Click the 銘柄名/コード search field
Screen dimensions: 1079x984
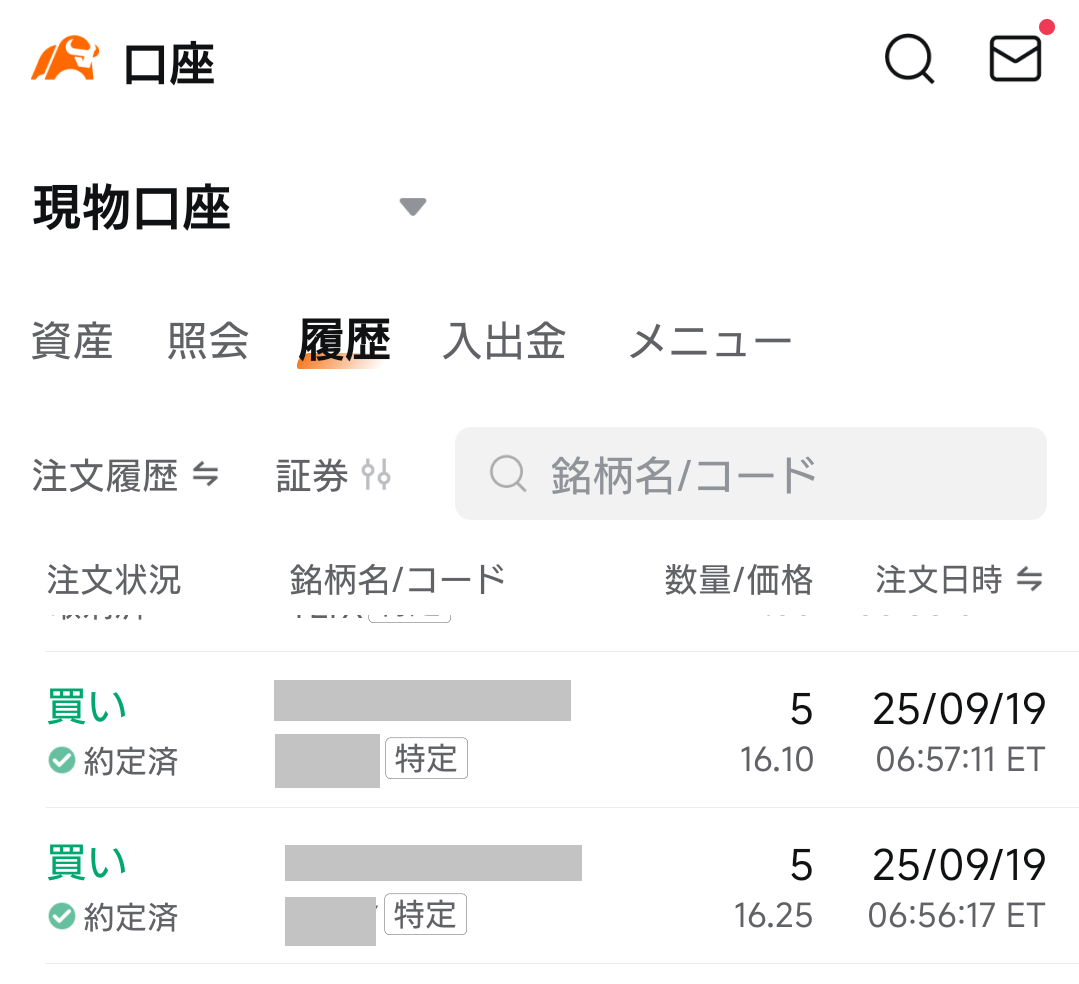click(750, 474)
